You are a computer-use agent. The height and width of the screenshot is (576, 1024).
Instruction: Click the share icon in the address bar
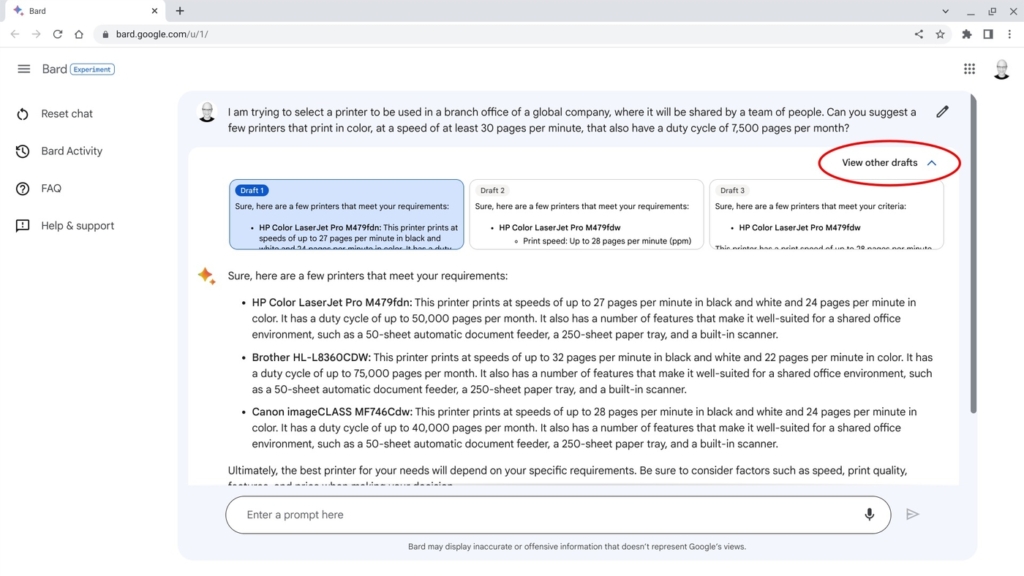[x=918, y=33]
